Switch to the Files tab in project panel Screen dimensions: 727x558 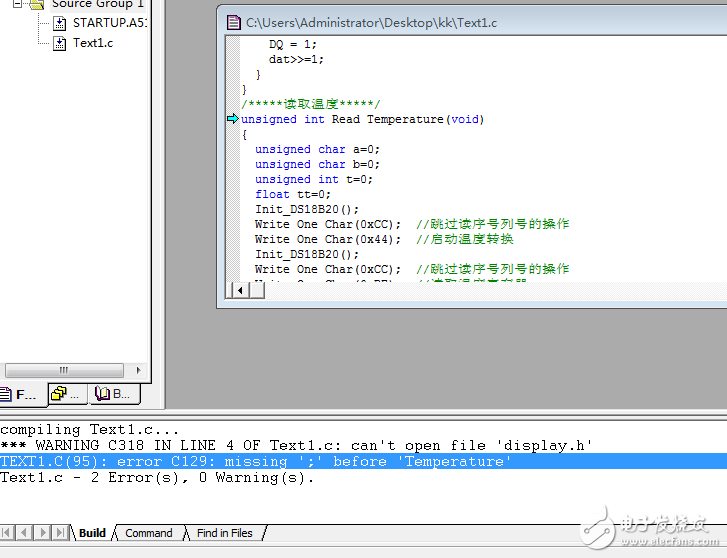[21, 395]
